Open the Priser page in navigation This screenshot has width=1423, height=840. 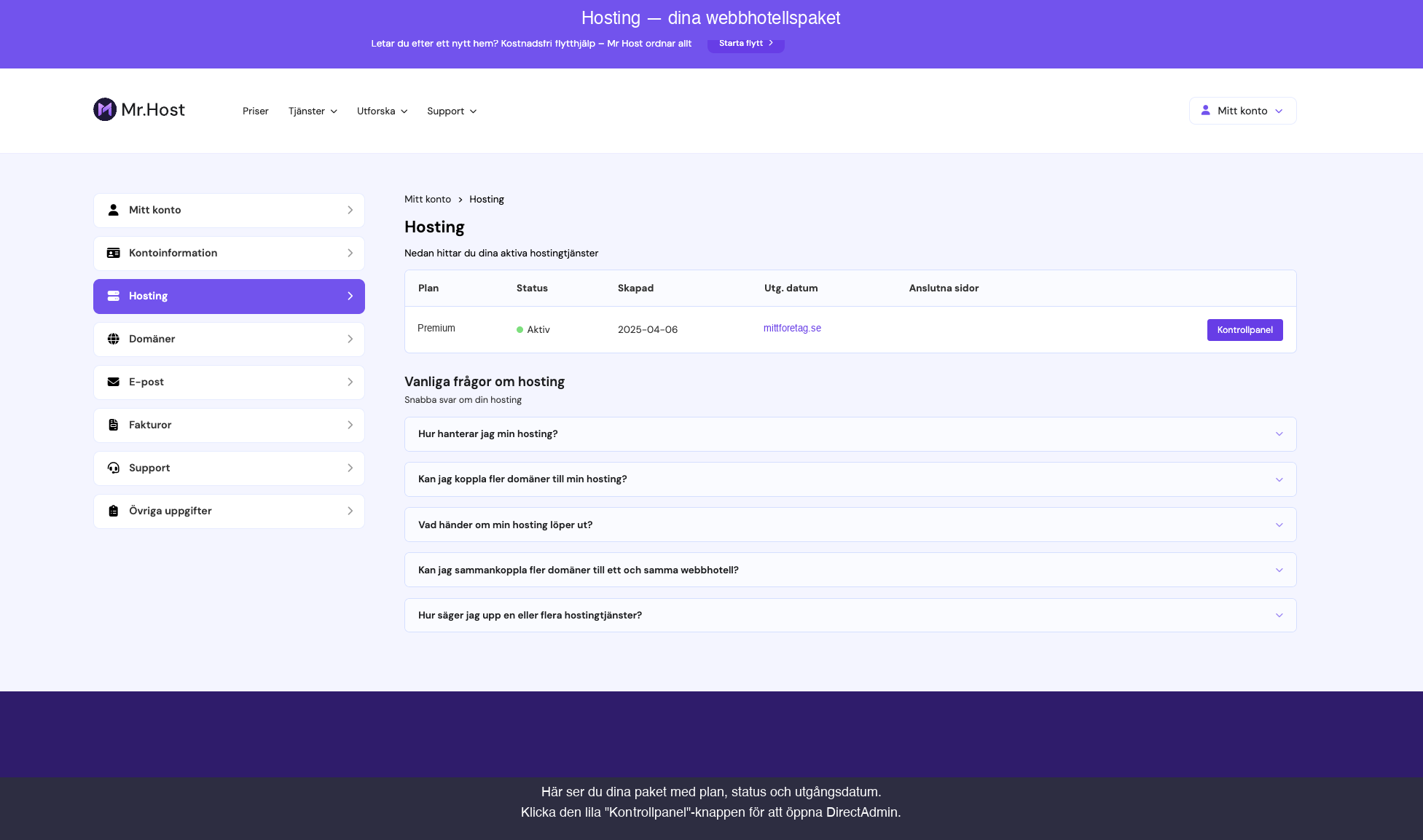(256, 111)
